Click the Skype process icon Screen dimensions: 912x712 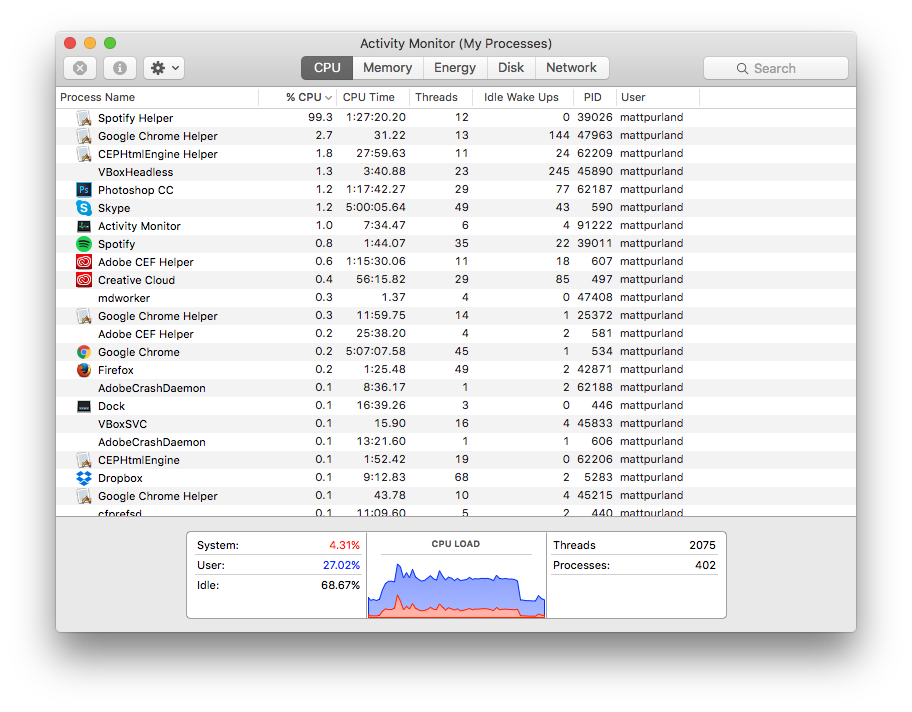(x=84, y=208)
